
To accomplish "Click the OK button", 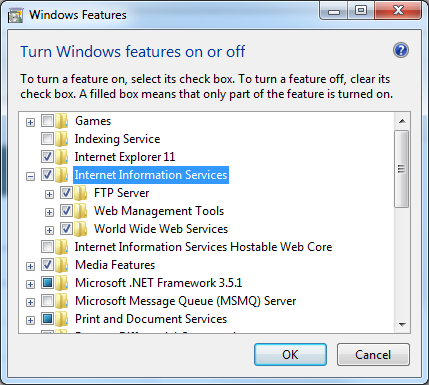I will point(290,355).
